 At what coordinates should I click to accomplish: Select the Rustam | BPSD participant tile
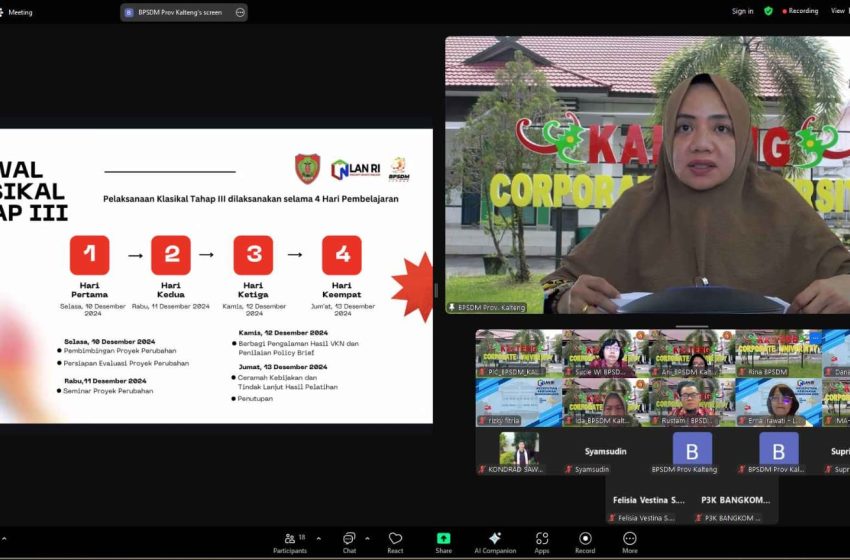(692, 402)
